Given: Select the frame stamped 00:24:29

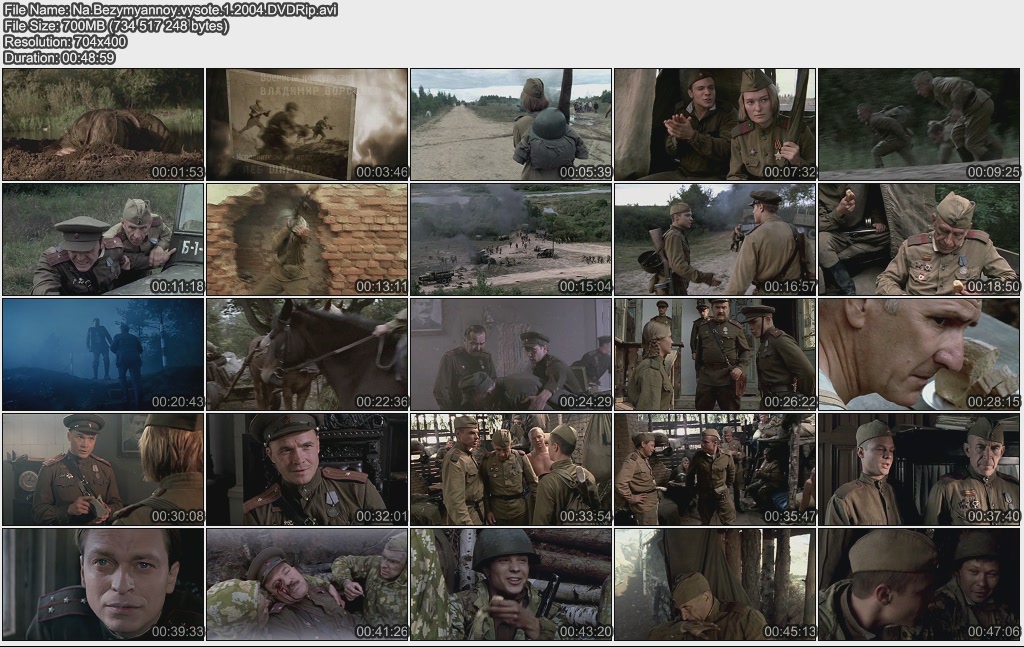Looking at the screenshot, I should pyautogui.click(x=511, y=355).
